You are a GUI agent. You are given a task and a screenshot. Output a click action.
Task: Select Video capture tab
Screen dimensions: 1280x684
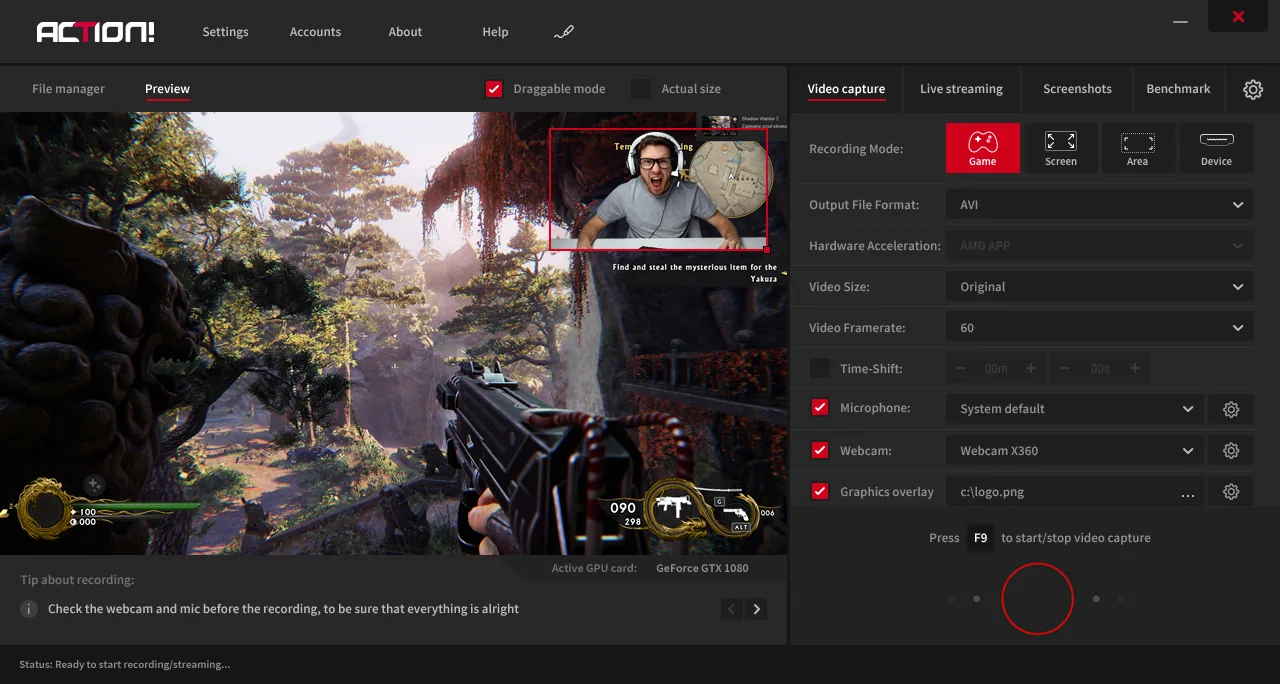[846, 89]
